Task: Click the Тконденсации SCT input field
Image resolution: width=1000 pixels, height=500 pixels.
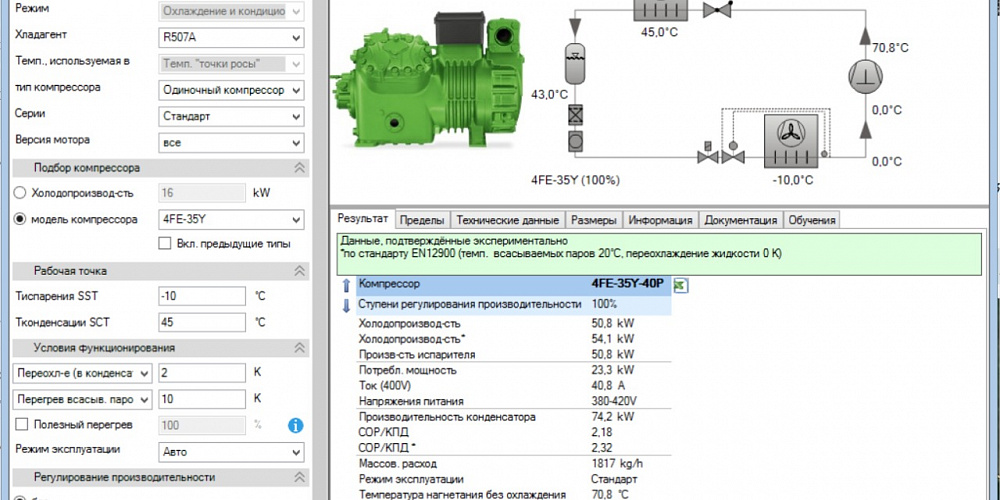Action: coord(202,322)
